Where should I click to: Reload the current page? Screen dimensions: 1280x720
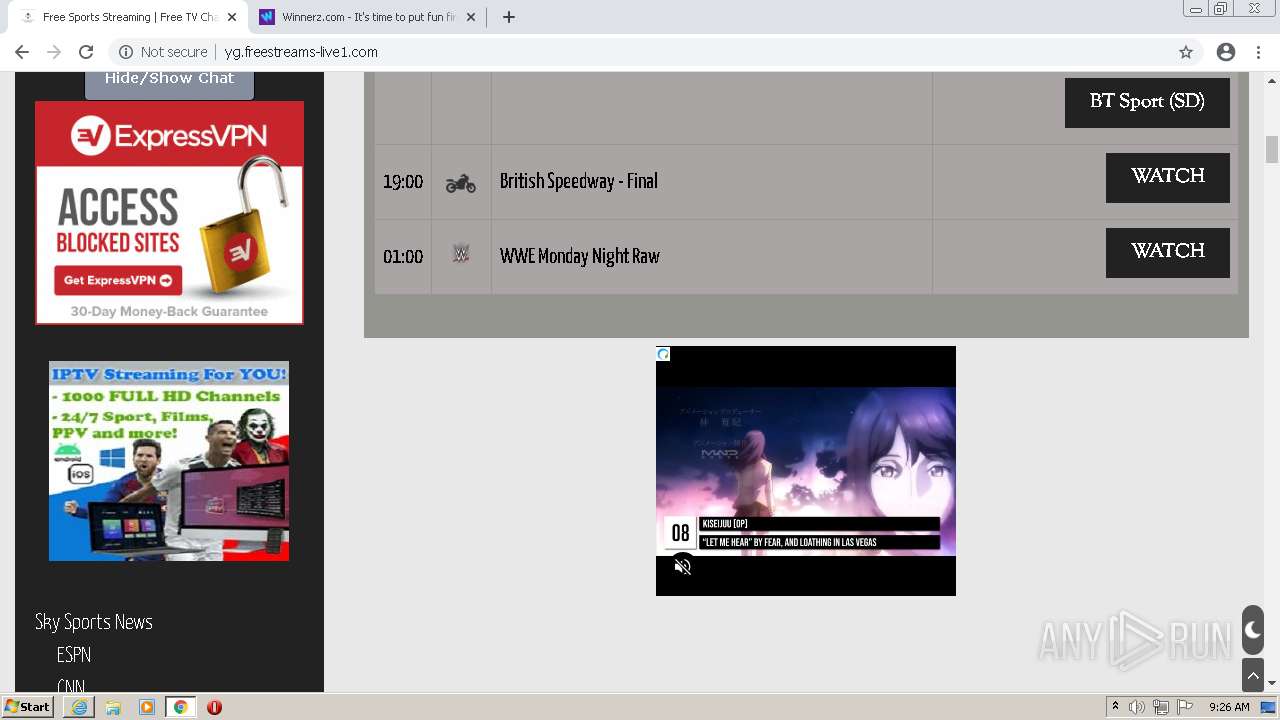coord(86,52)
